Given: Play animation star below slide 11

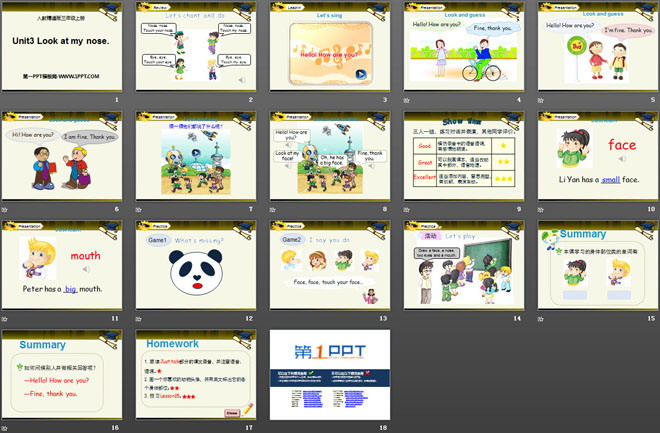Looking at the screenshot, I should pyautogui.click(x=4, y=319).
